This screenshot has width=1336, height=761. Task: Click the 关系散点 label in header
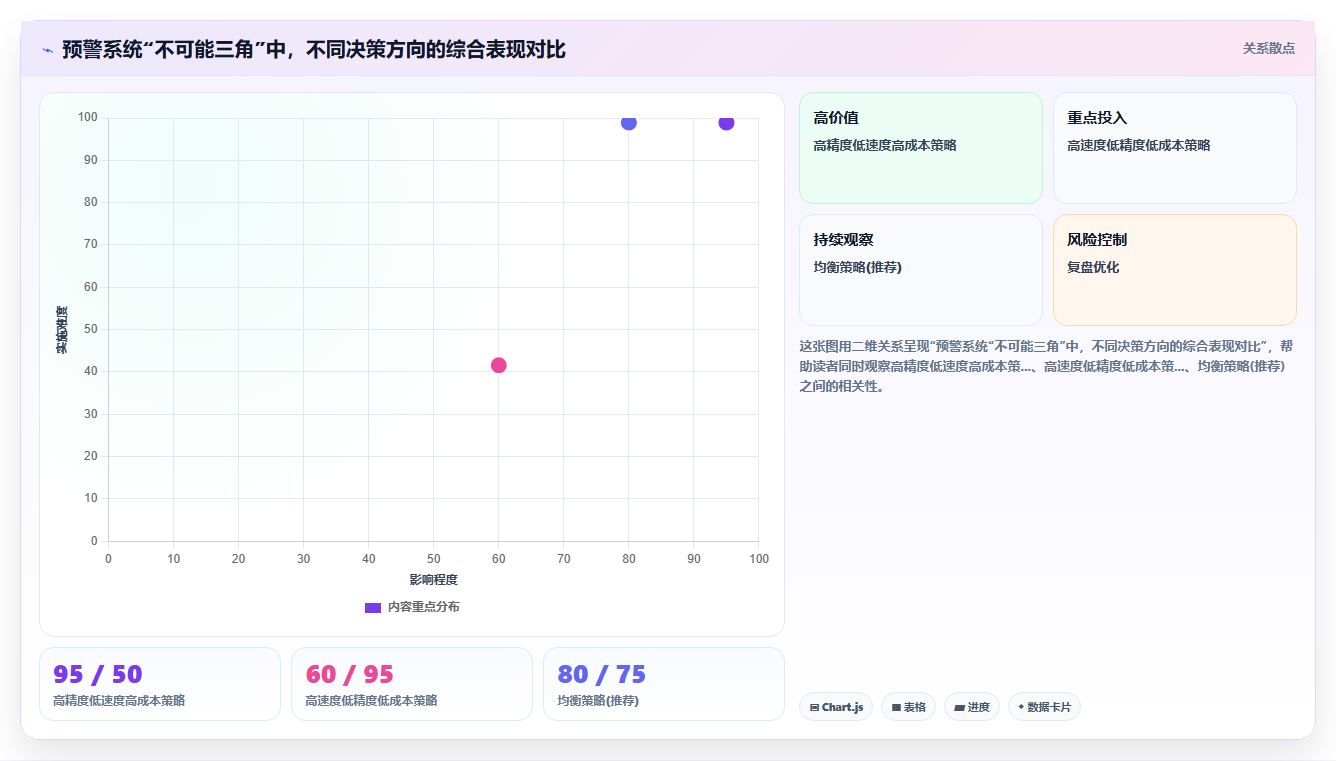coord(1268,48)
